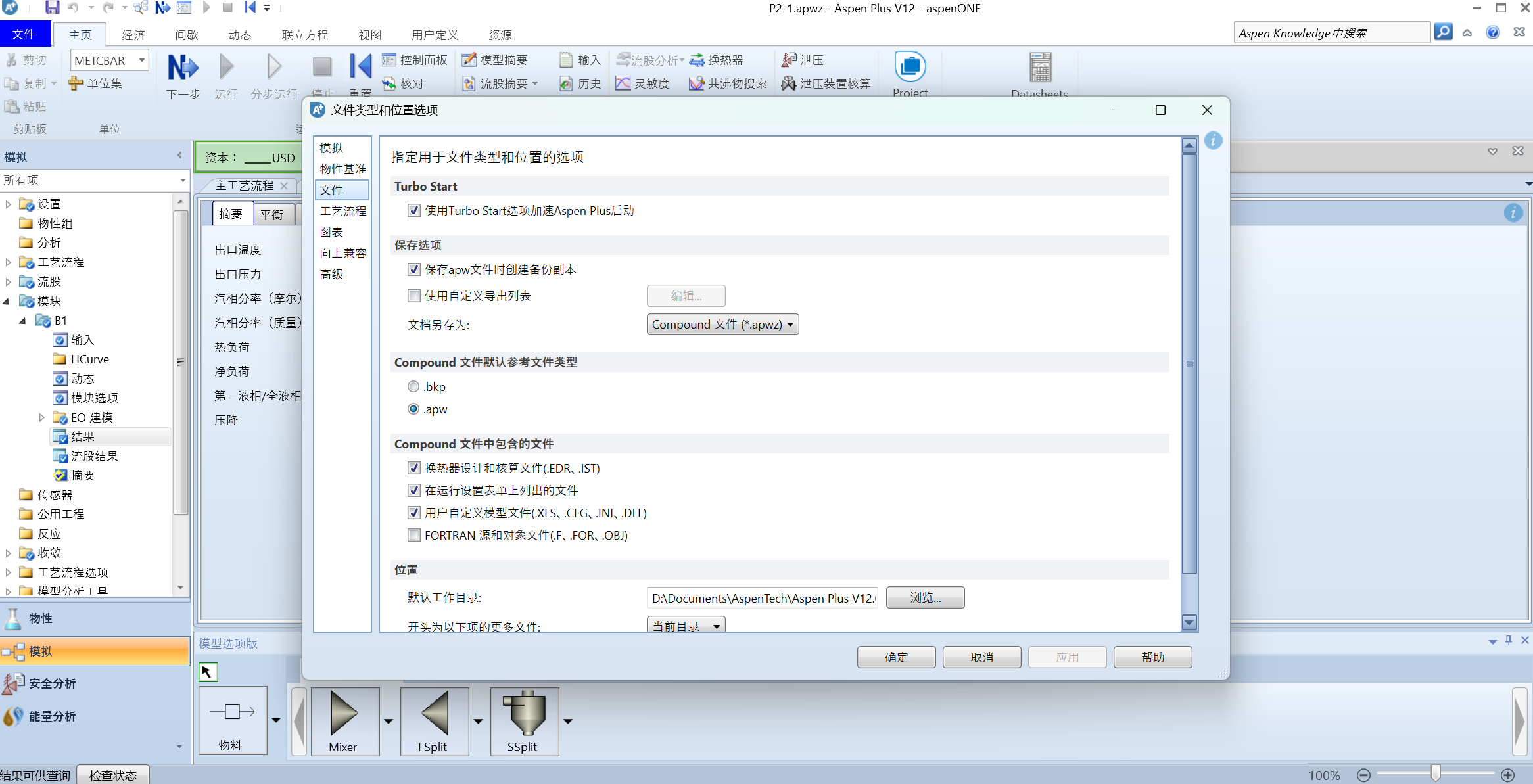Open the METCBAR unit set dropdown
The width and height of the screenshot is (1533, 784).
pyautogui.click(x=141, y=60)
